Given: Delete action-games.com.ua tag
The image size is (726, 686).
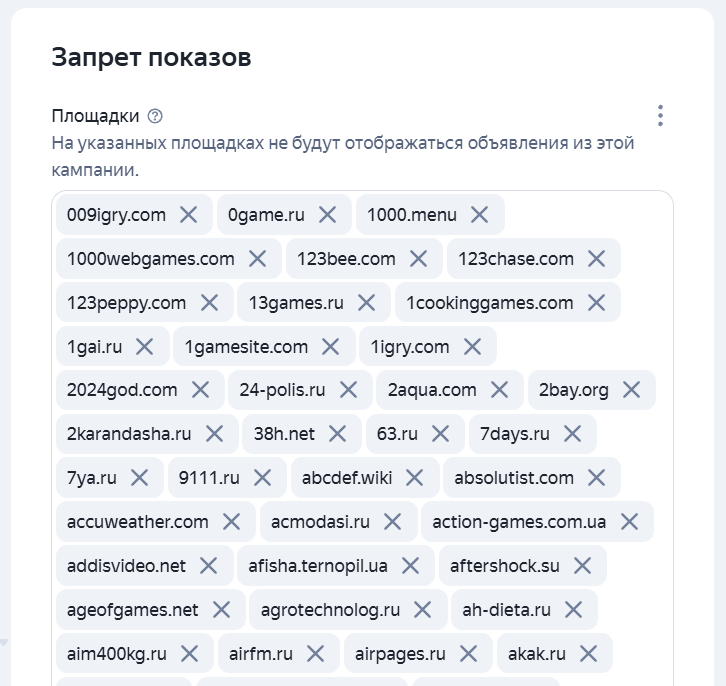Looking at the screenshot, I should (x=630, y=522).
